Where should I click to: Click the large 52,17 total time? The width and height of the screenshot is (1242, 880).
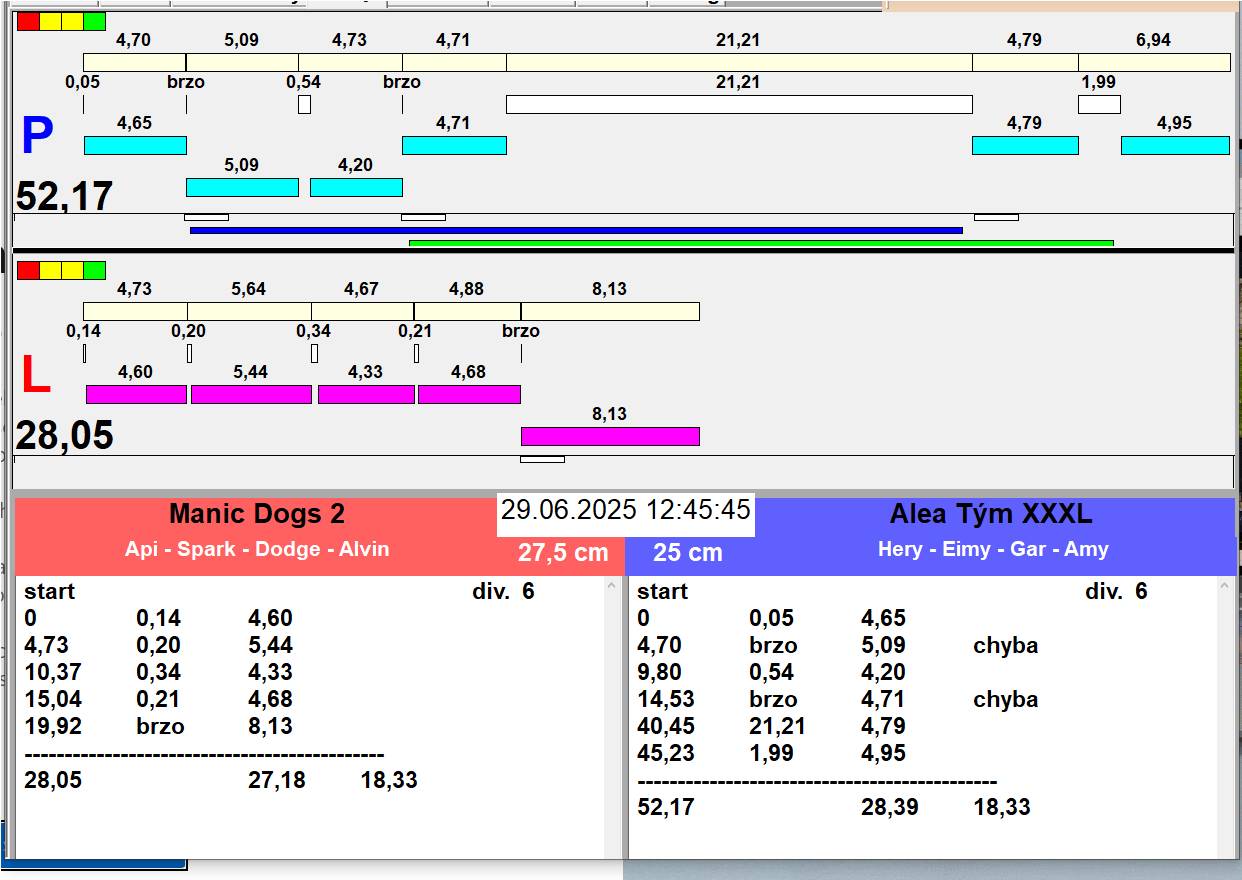[x=65, y=196]
